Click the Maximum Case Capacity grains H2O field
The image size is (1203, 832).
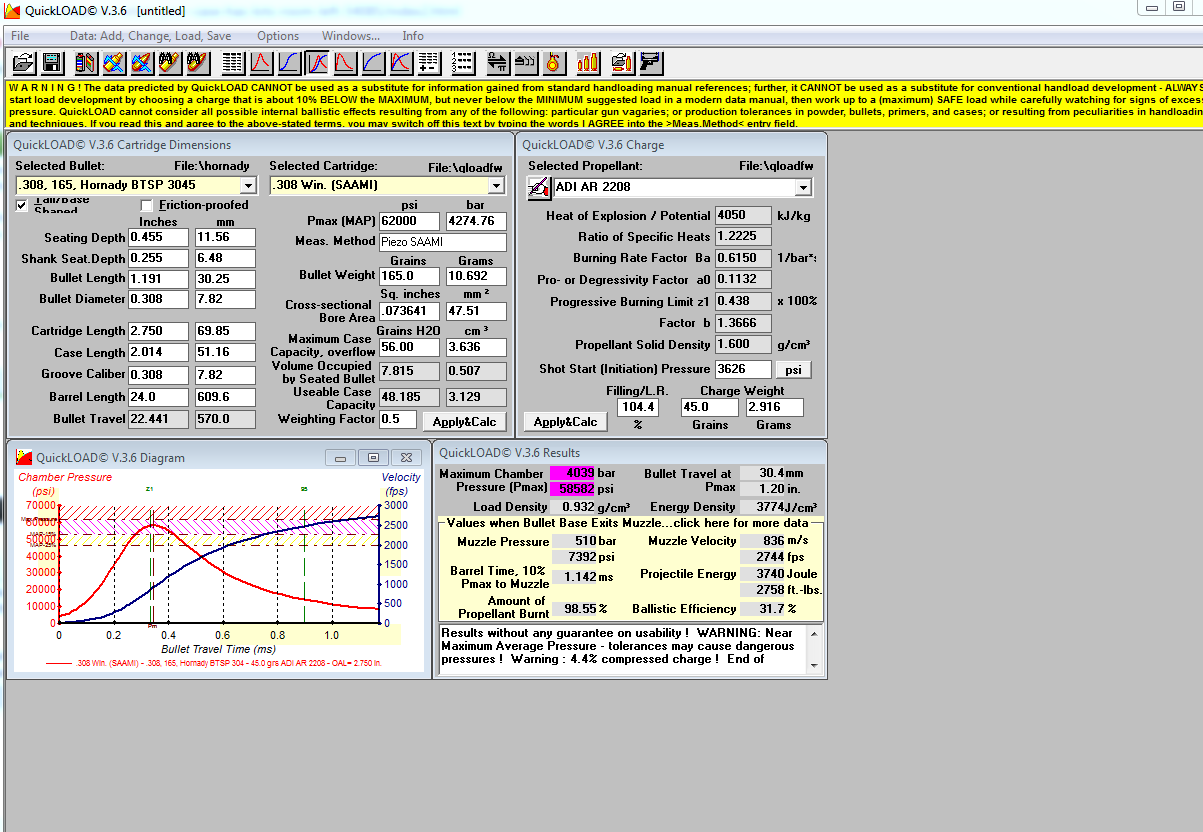[410, 347]
